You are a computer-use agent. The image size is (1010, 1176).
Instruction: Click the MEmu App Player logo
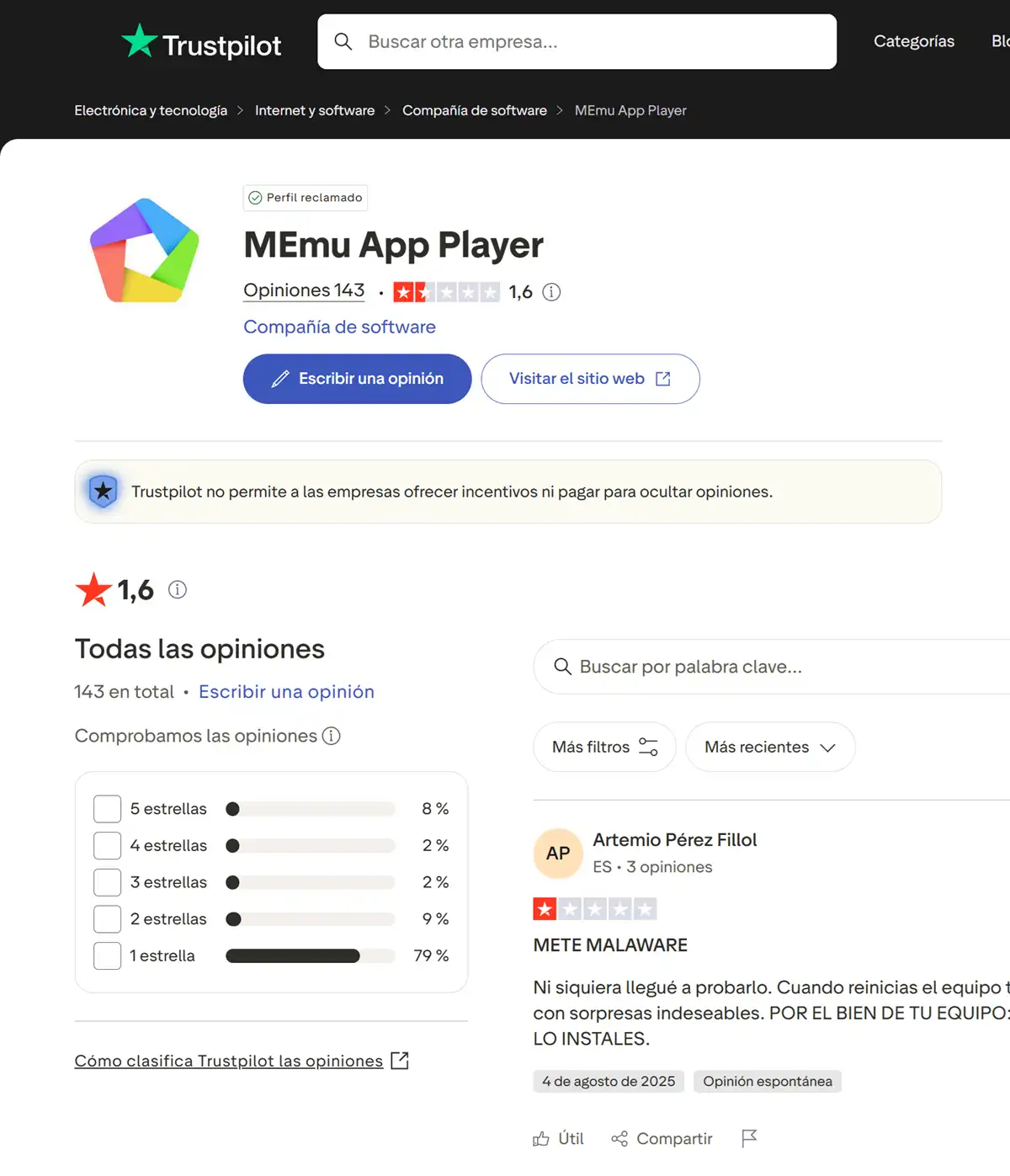point(144,250)
